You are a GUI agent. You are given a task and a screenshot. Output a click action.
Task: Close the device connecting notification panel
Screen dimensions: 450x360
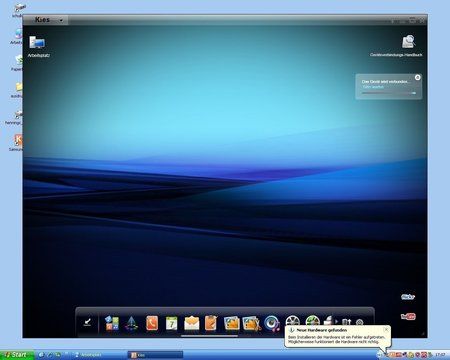tap(417, 77)
